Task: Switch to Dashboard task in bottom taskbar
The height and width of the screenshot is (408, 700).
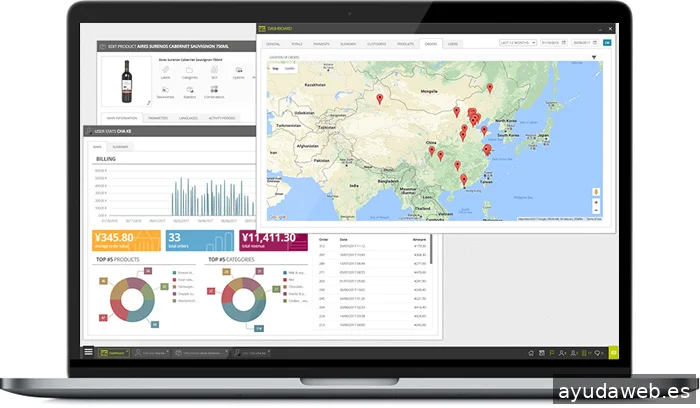Action: click(114, 353)
